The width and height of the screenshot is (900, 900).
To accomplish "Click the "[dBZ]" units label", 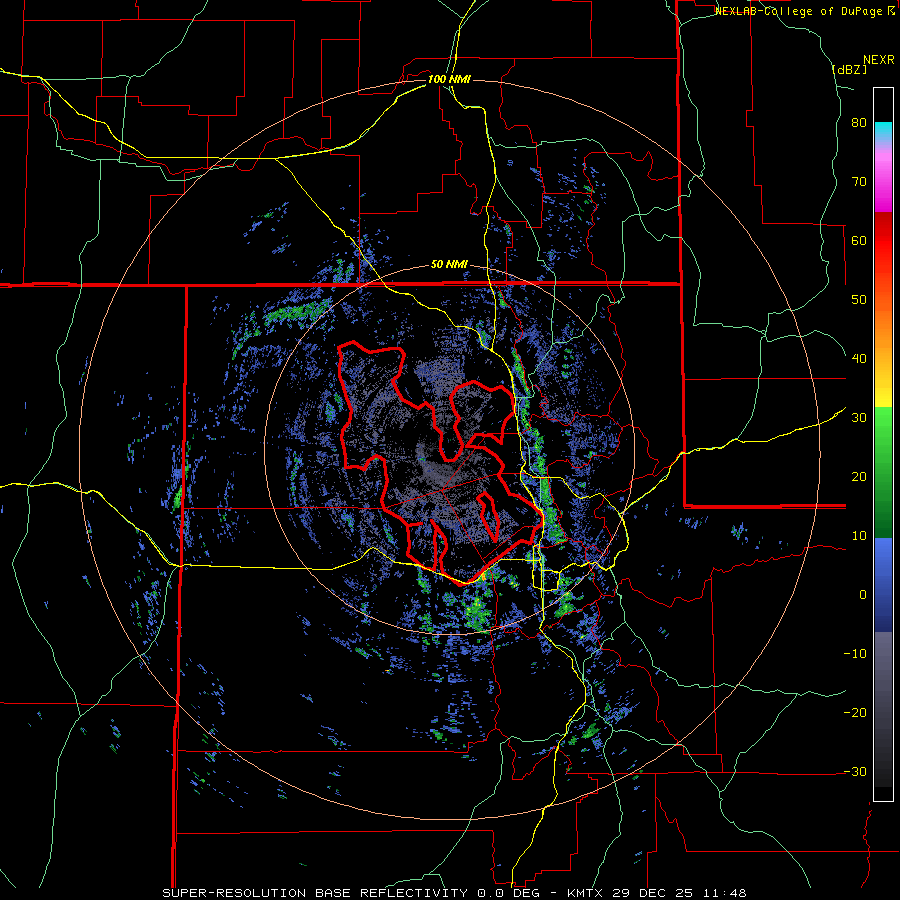I will [849, 70].
